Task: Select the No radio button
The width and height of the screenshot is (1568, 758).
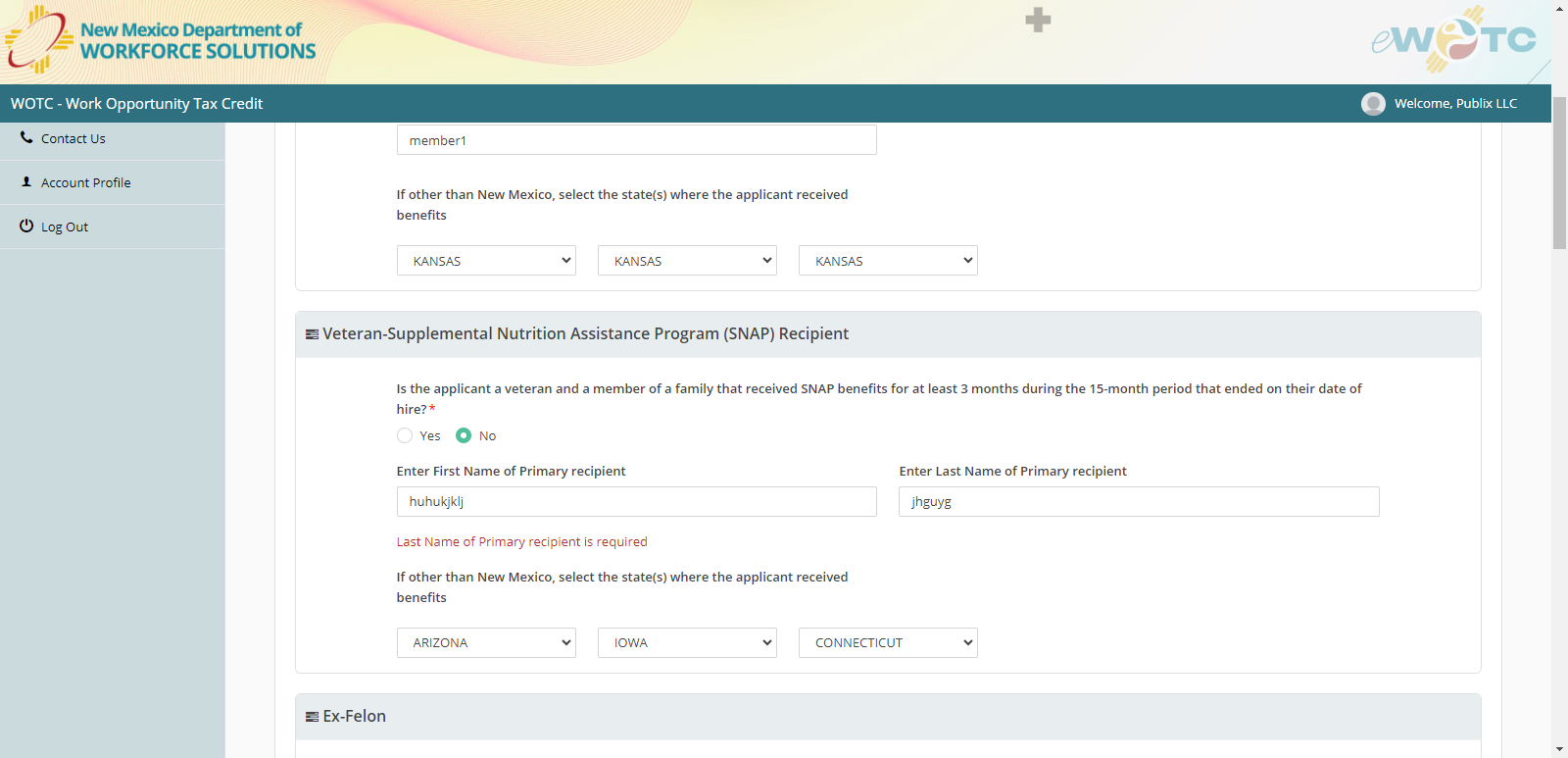Action: 464,435
